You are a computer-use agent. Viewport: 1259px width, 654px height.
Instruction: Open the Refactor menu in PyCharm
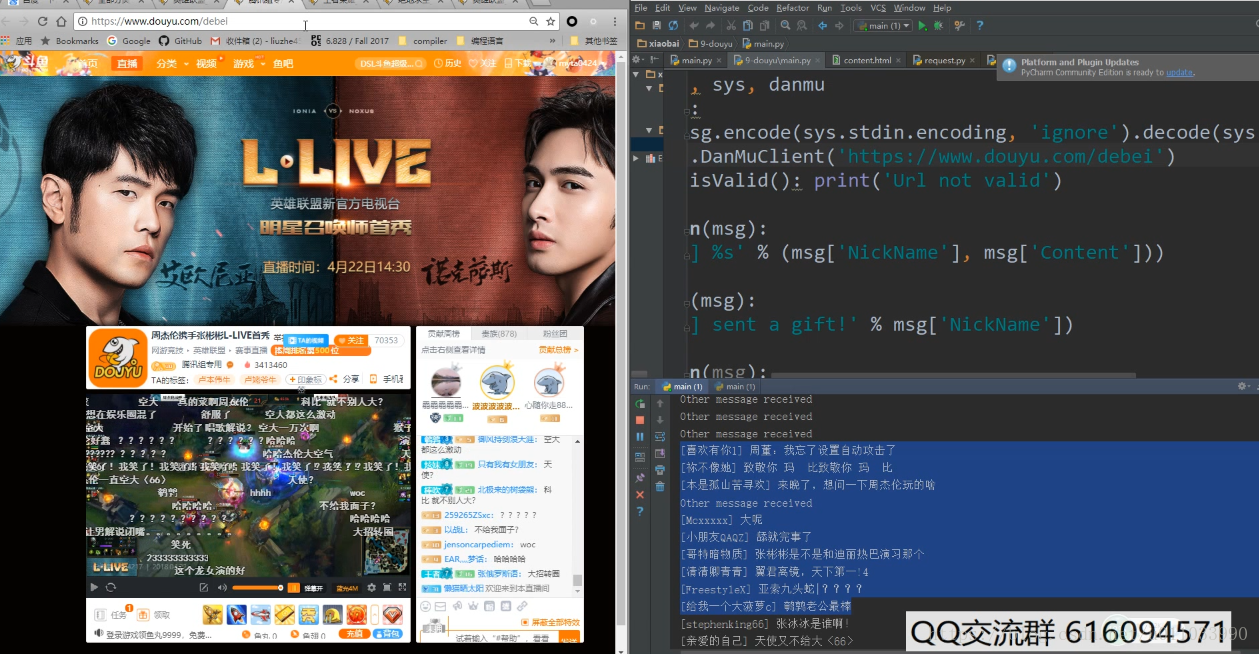click(x=793, y=8)
